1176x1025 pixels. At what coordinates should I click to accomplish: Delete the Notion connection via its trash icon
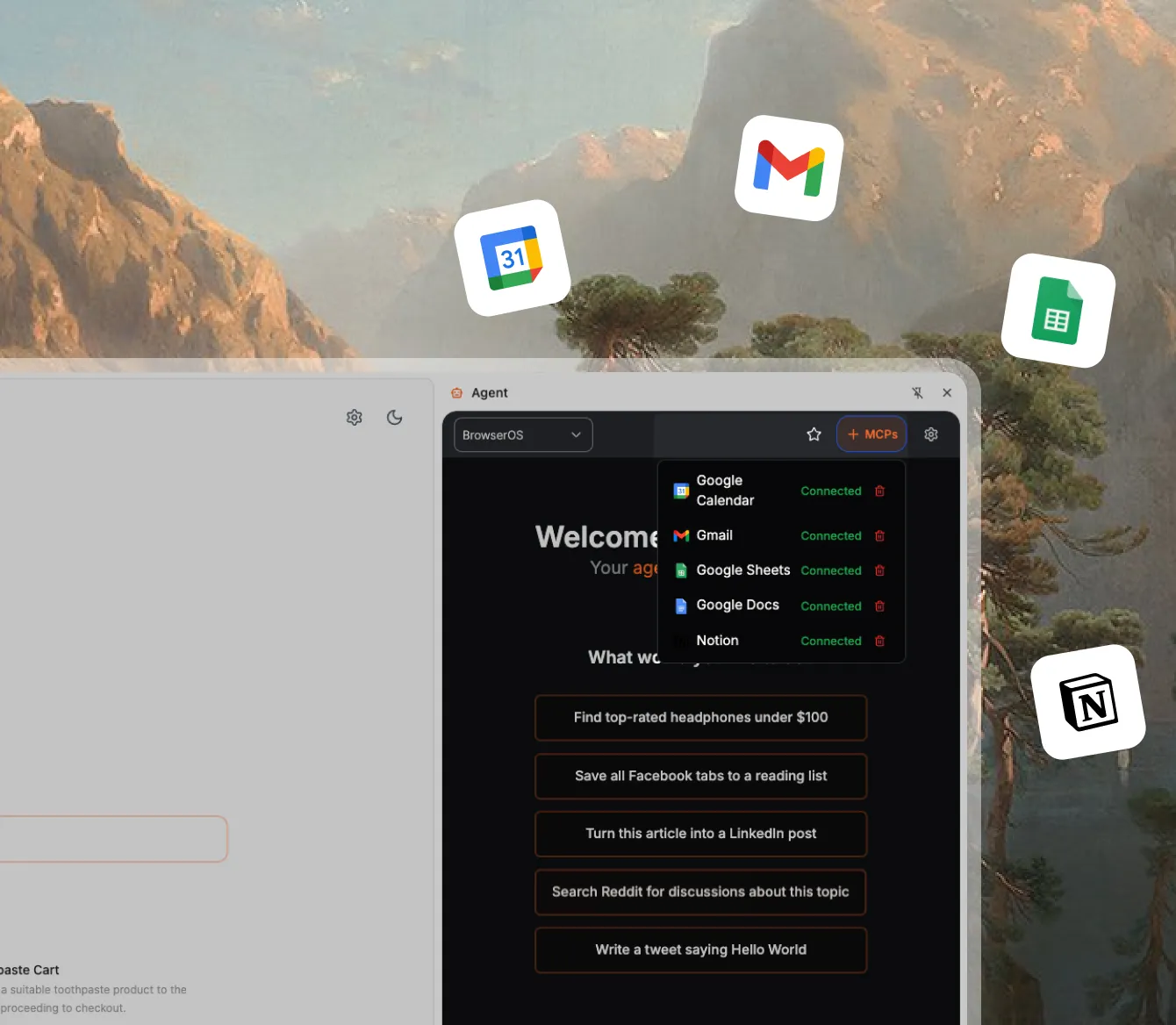[880, 641]
